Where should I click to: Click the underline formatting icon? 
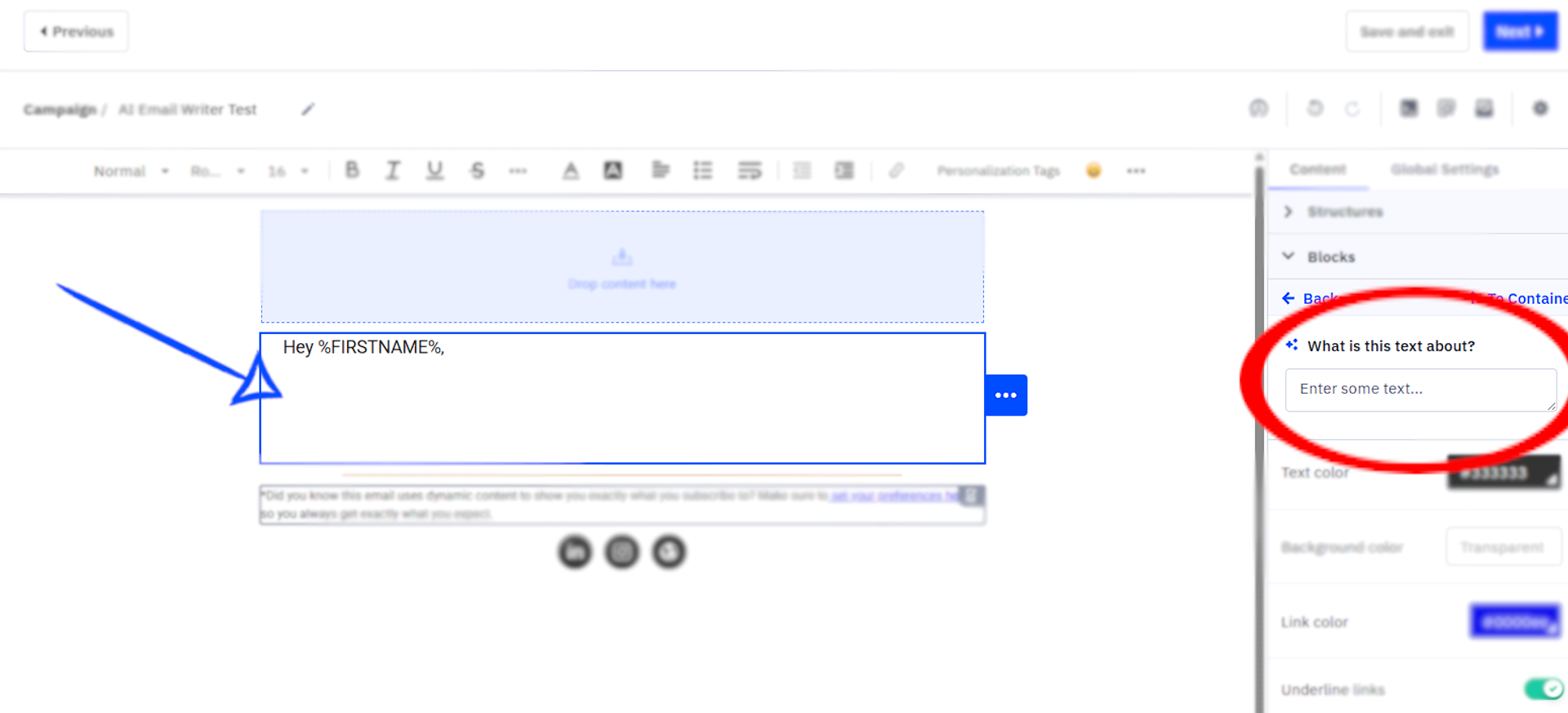[434, 170]
